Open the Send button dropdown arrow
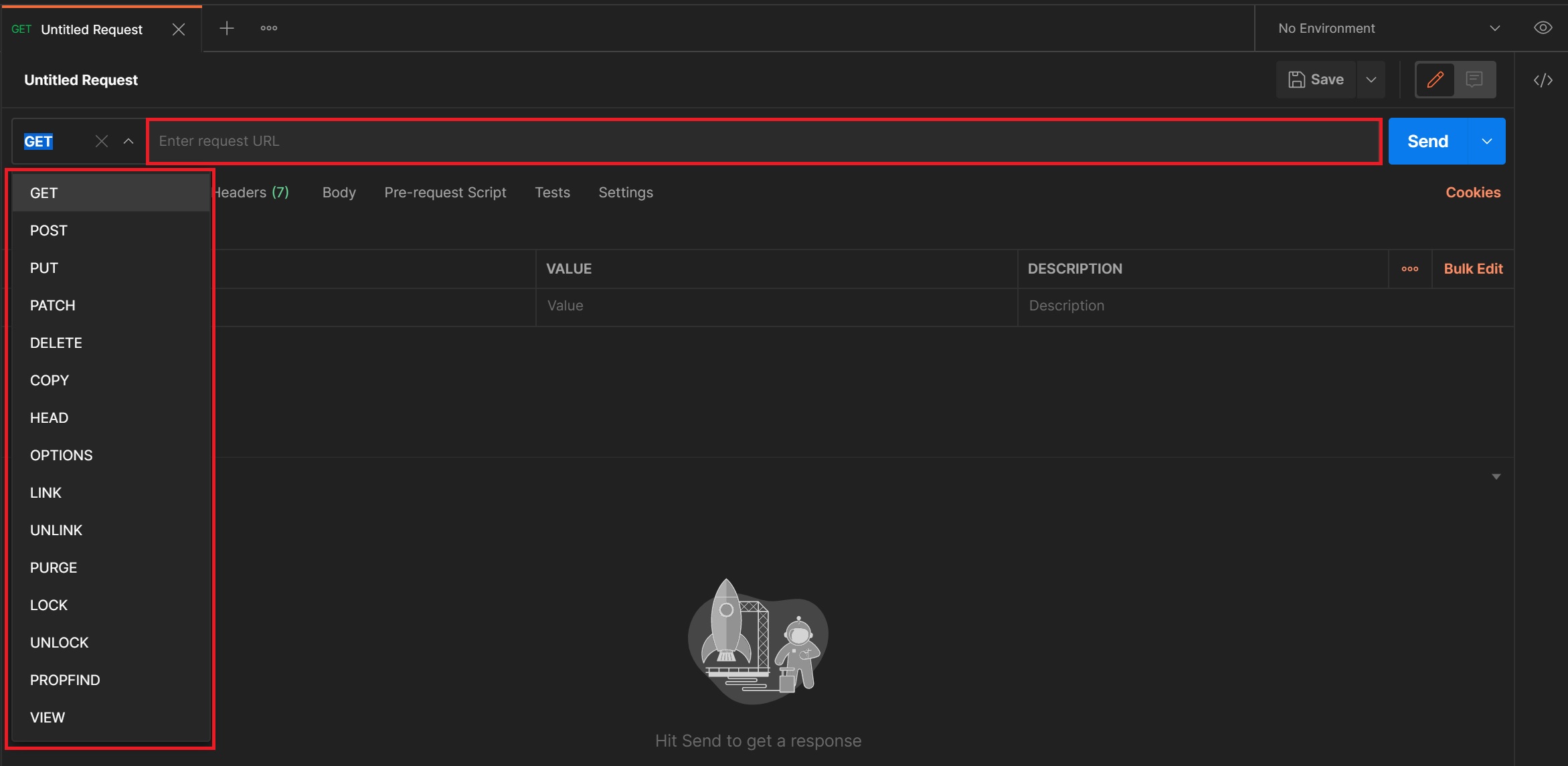Screen dimensions: 1568x766 pos(1487,141)
